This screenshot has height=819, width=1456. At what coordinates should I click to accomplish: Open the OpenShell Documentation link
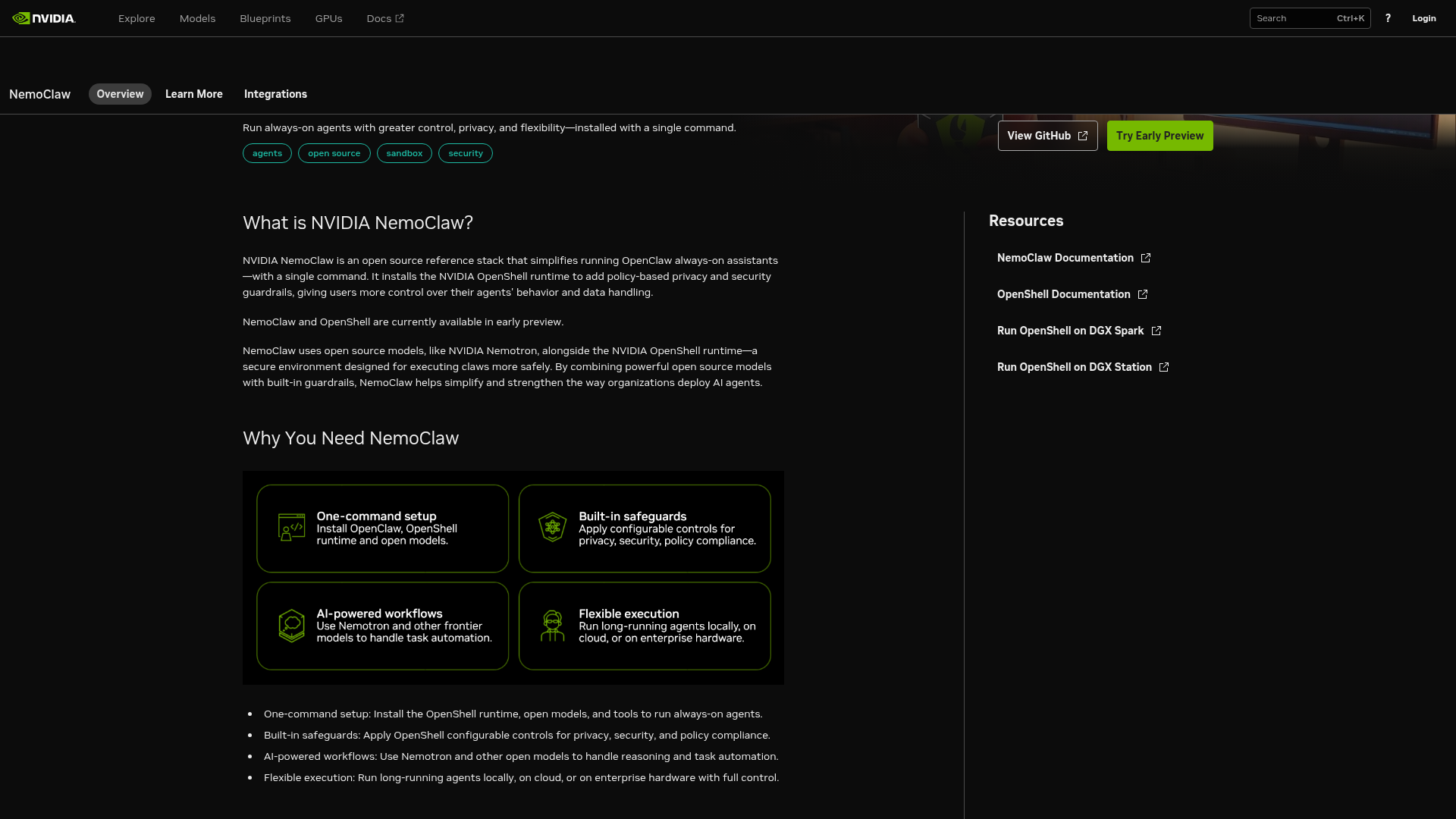(x=1072, y=294)
